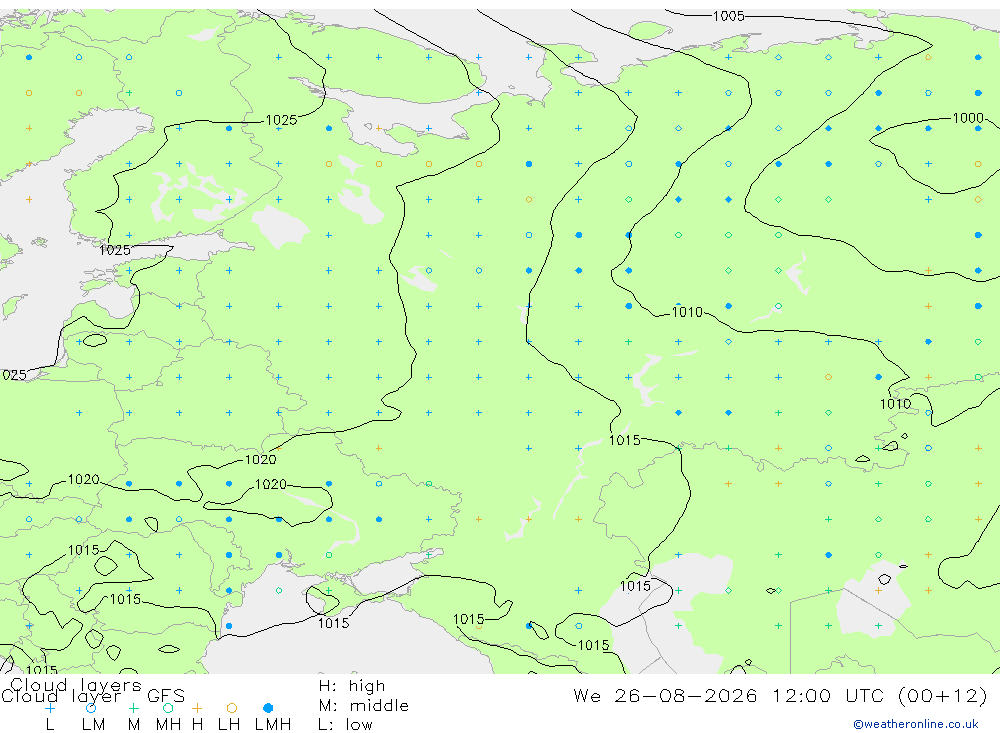Click the 'LM' legend label
The height and width of the screenshot is (733, 1000).
tap(93, 725)
